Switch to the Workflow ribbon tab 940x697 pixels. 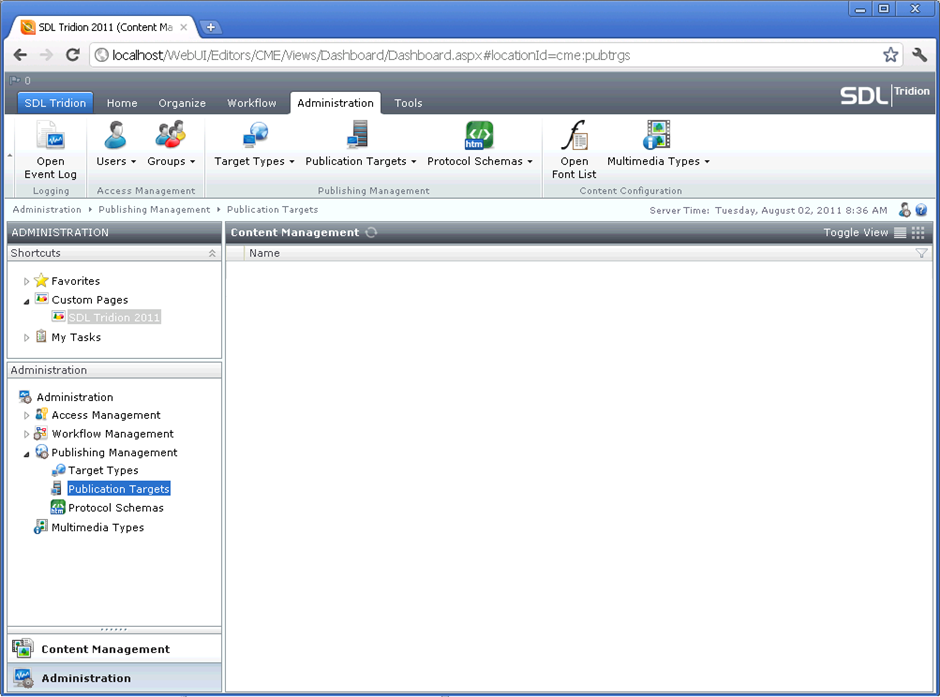251,103
